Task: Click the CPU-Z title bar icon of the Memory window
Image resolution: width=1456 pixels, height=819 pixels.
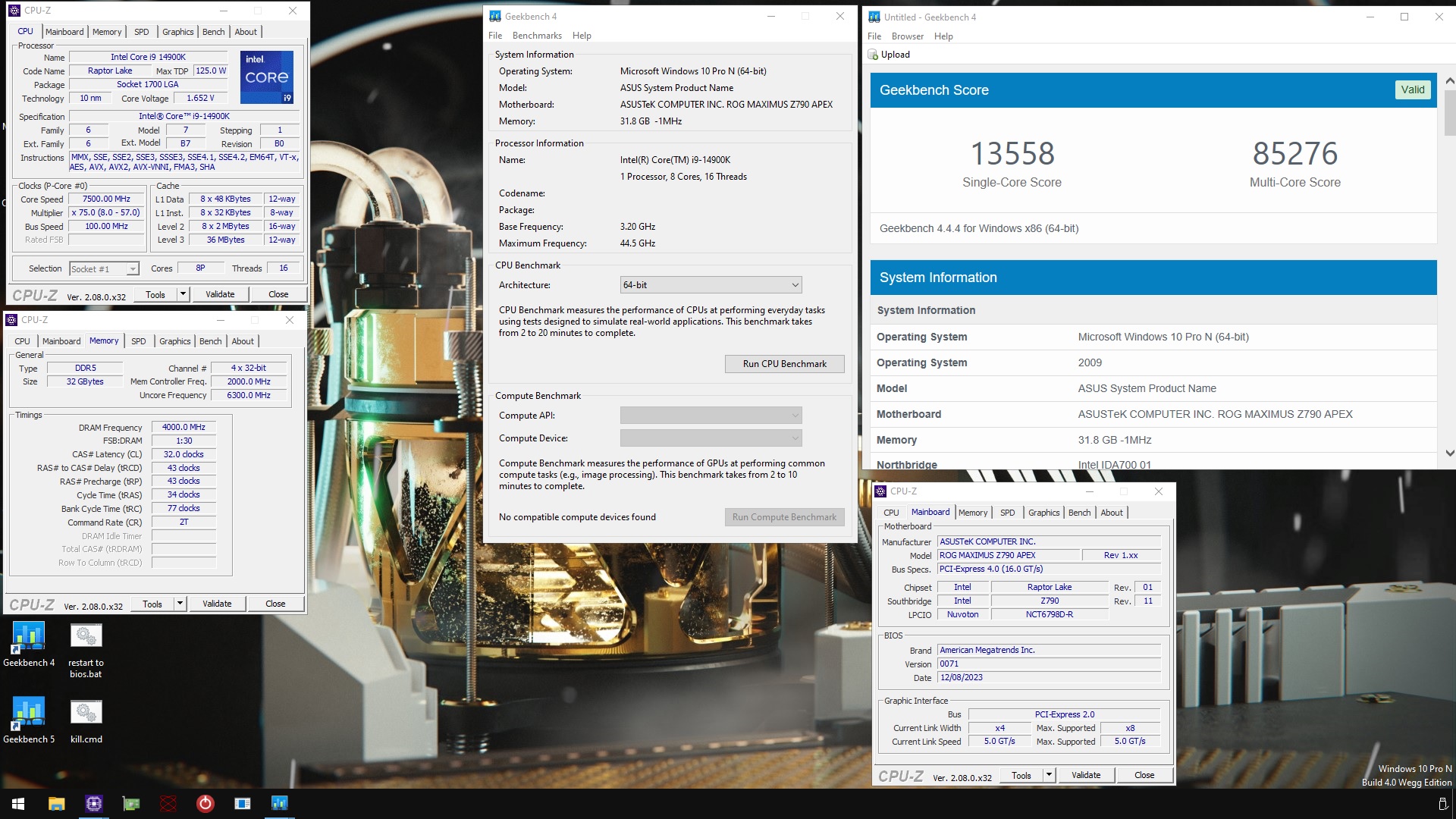Action: pos(11,320)
